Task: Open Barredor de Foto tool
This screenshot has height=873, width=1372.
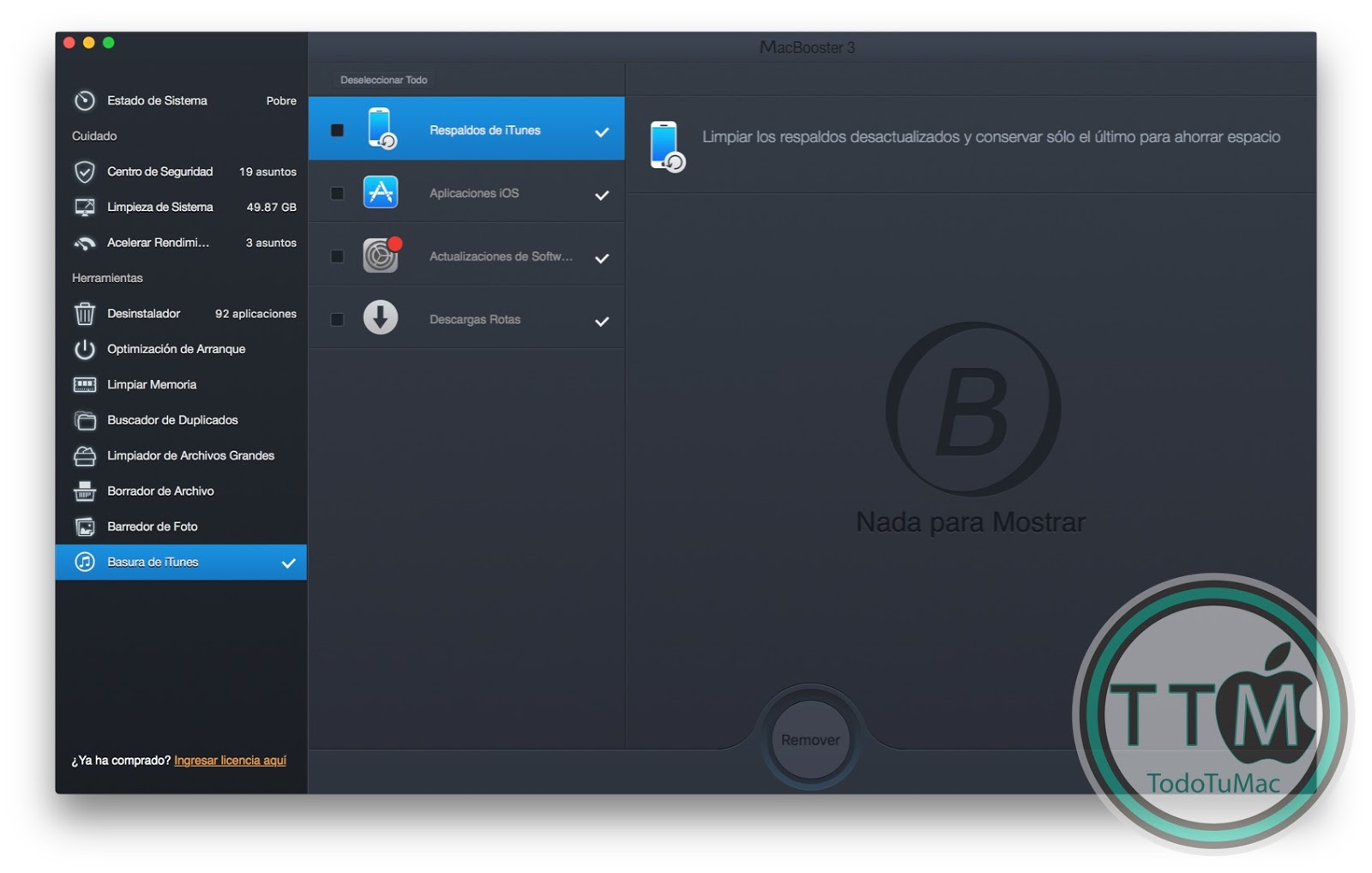Action: pos(181,527)
